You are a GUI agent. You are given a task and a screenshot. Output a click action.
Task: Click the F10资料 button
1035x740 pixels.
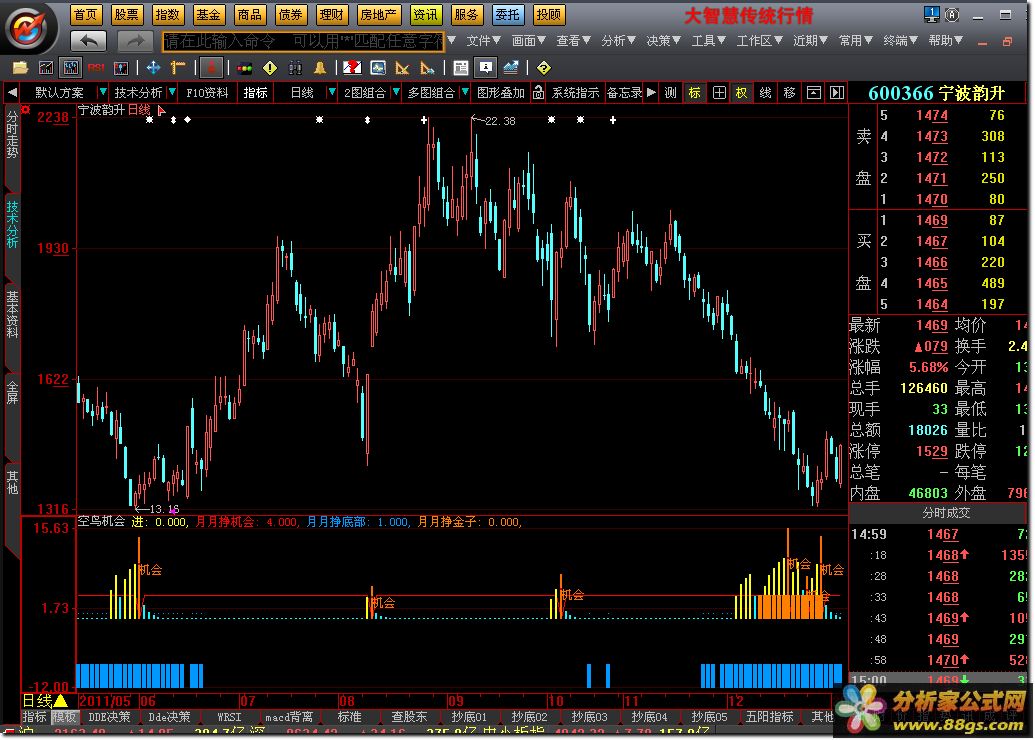[x=207, y=92]
